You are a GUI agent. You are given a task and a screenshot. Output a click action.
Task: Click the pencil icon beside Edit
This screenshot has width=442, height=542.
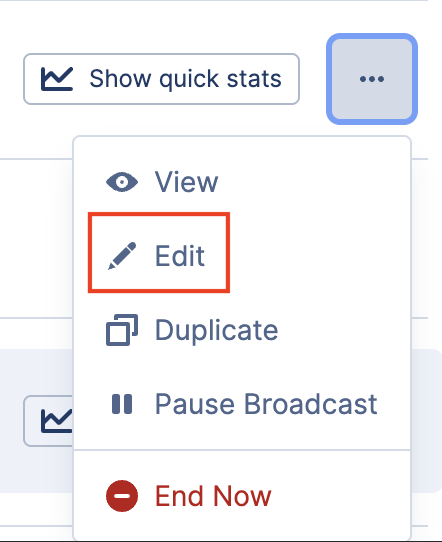122,256
